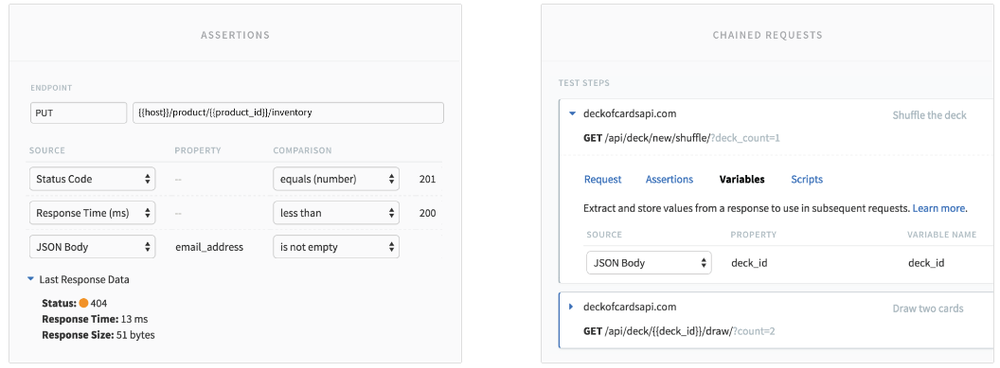Collapse the Shuffle the deck test step
Viewport: 1000px width, 368px height.
click(571, 114)
